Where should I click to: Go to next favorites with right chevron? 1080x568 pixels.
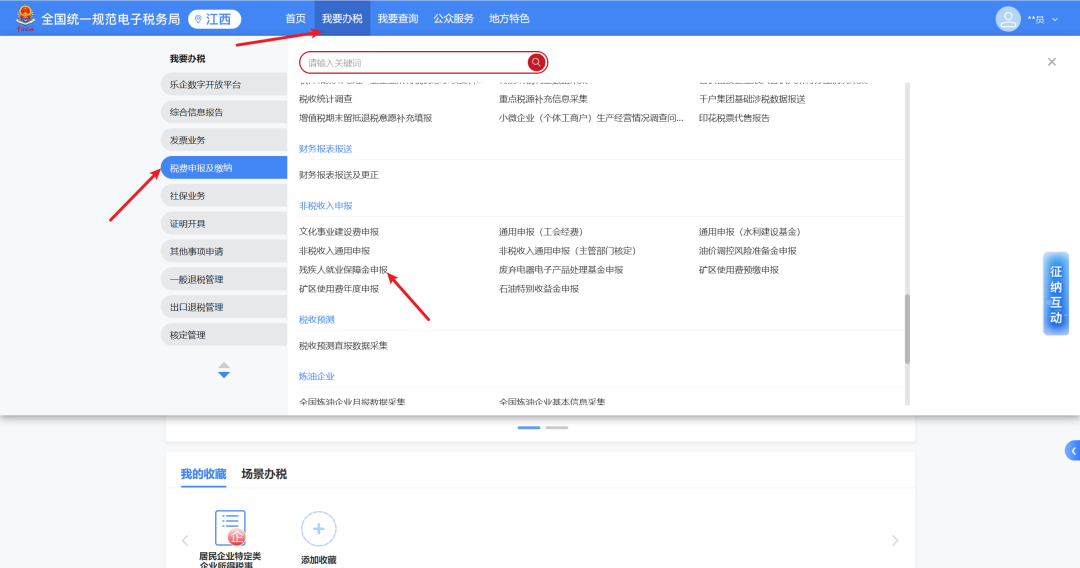pos(895,540)
